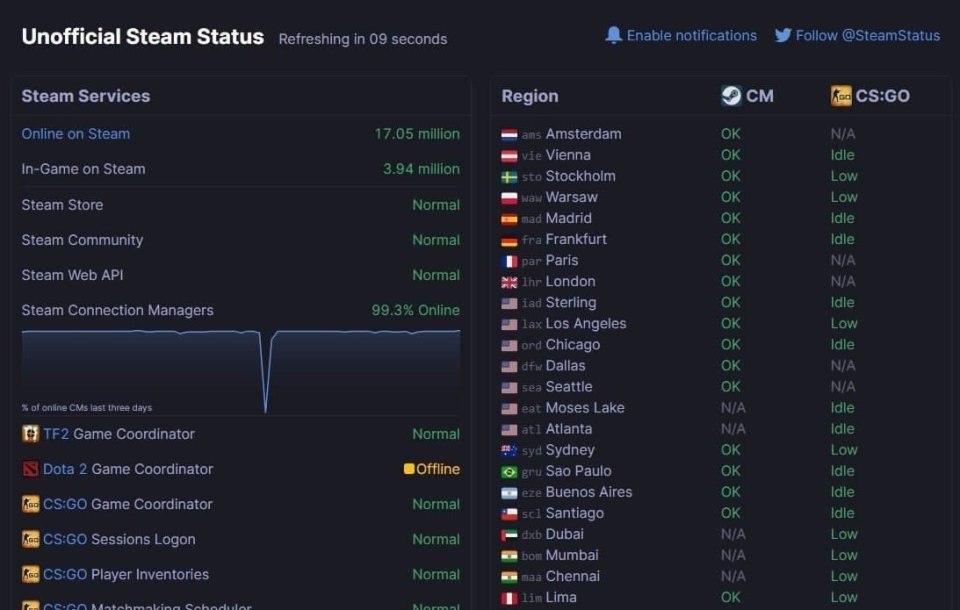Click the yellow Offline status for Dota 2
Image resolution: width=960 pixels, height=610 pixels.
click(432, 469)
